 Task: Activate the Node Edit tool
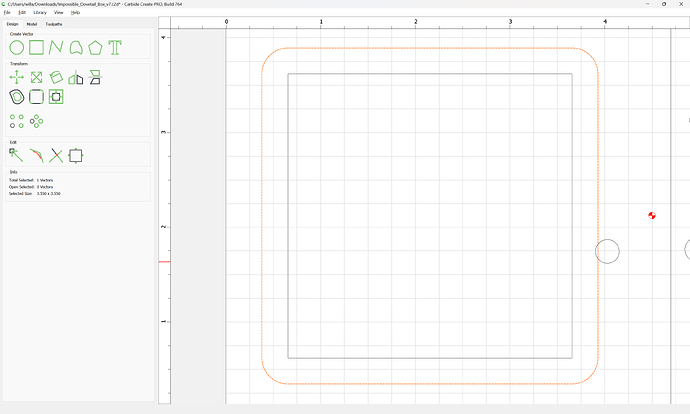pyautogui.click(x=17, y=155)
